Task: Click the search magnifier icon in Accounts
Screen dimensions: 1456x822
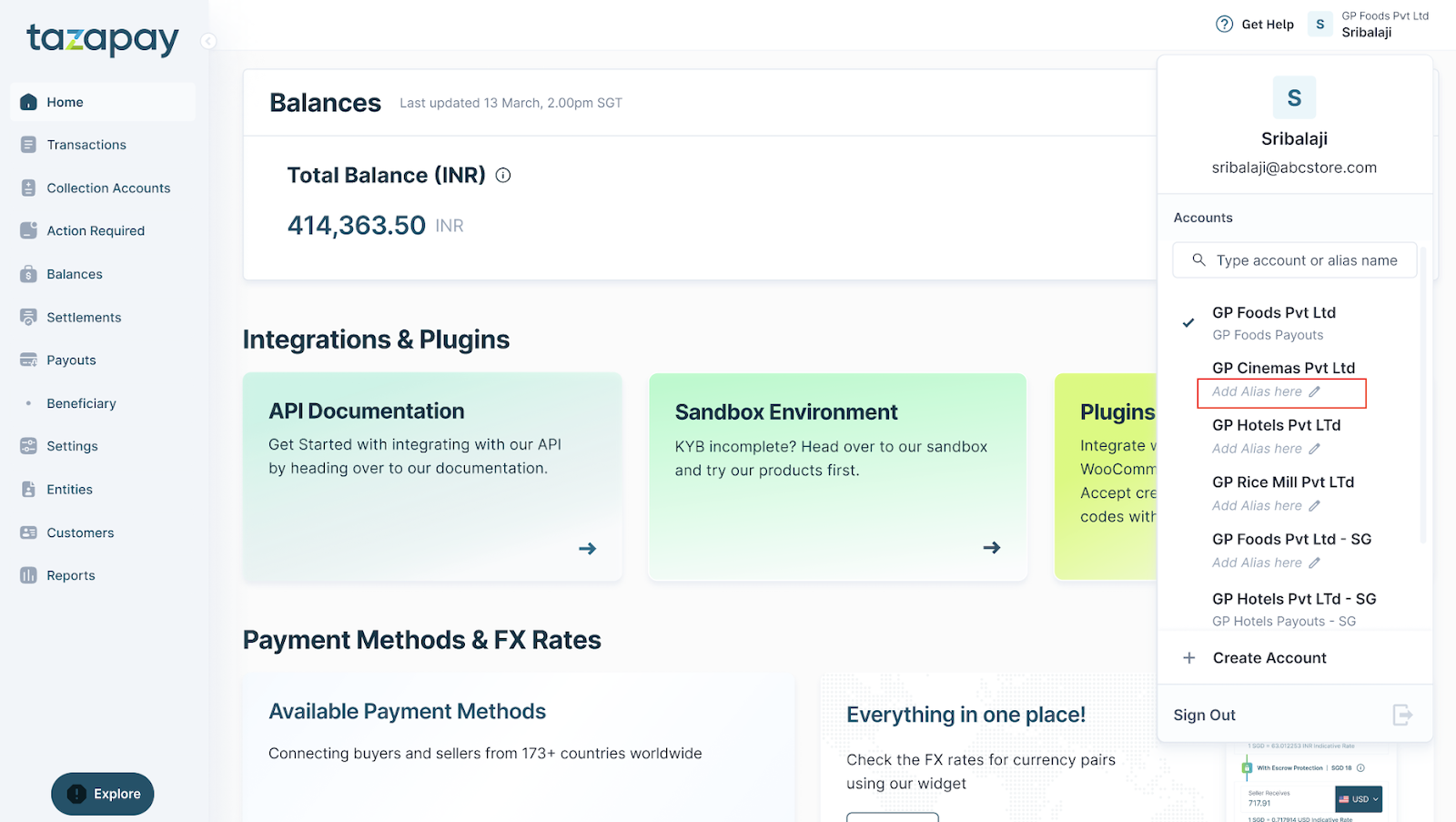Action: [x=1199, y=259]
